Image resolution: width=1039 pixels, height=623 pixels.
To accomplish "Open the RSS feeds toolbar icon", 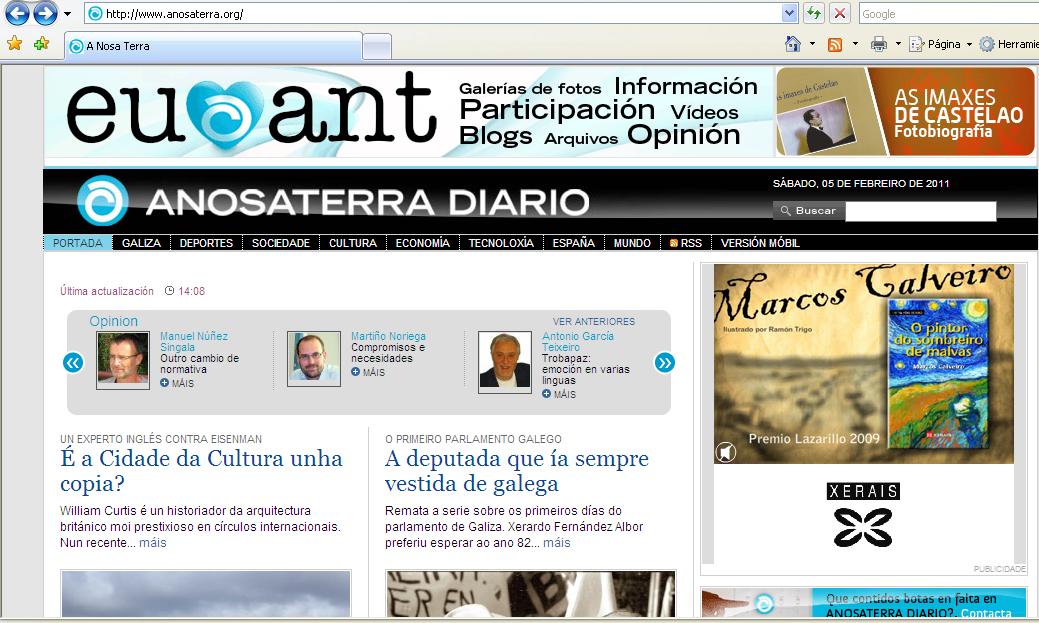I will coord(835,44).
